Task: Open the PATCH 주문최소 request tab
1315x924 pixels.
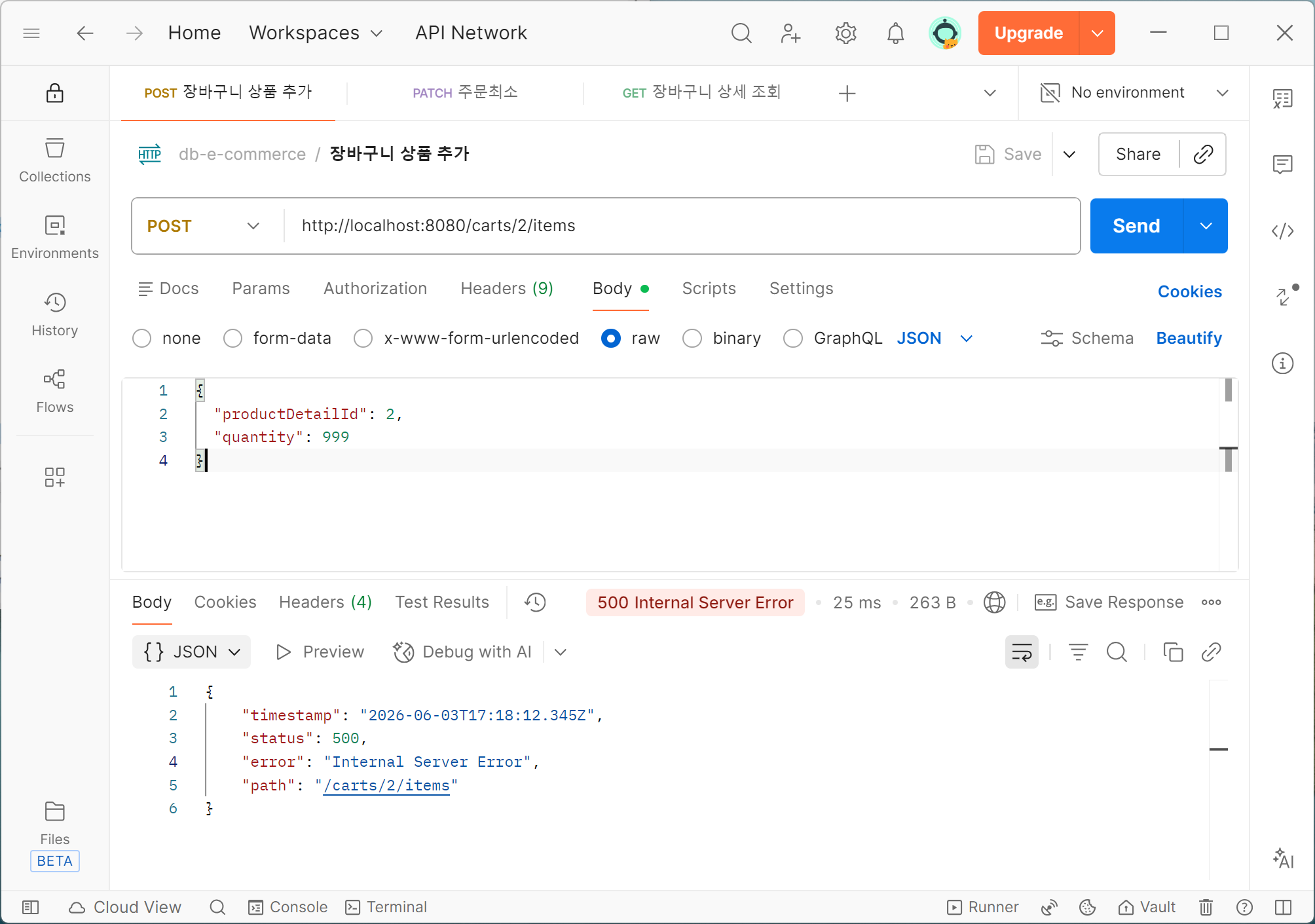Action: pos(465,92)
